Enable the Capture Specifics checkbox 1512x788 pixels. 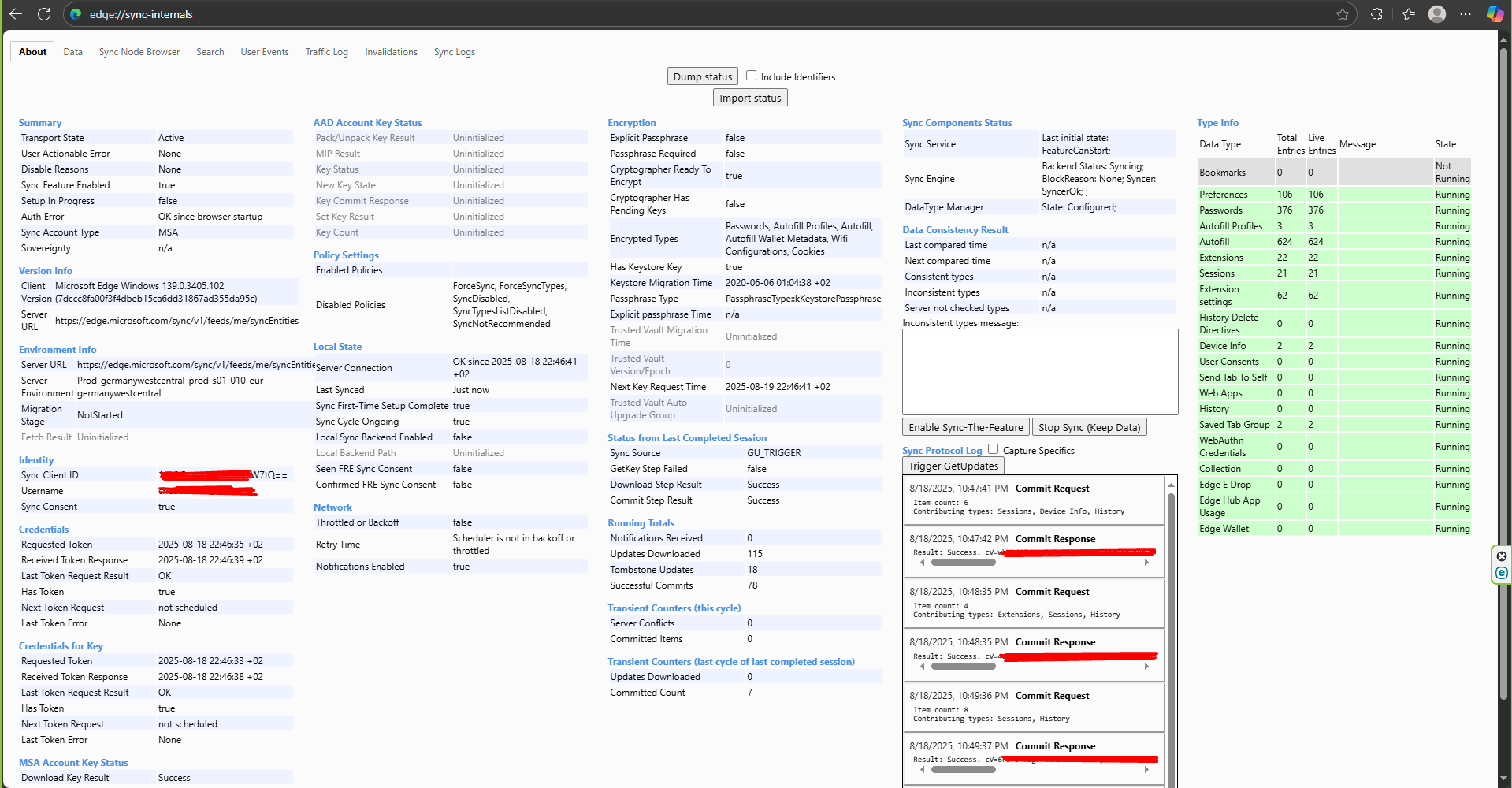(993, 449)
